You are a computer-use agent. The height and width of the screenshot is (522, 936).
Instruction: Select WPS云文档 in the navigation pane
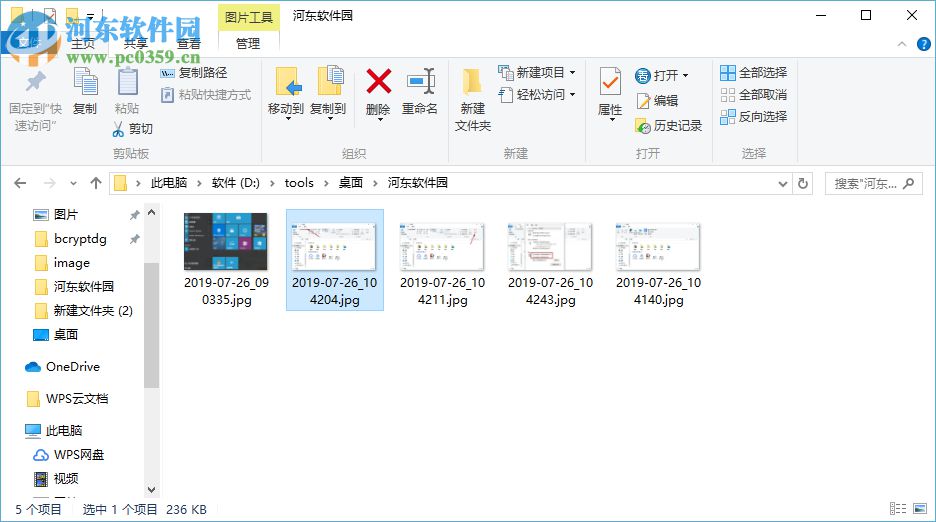tap(77, 398)
